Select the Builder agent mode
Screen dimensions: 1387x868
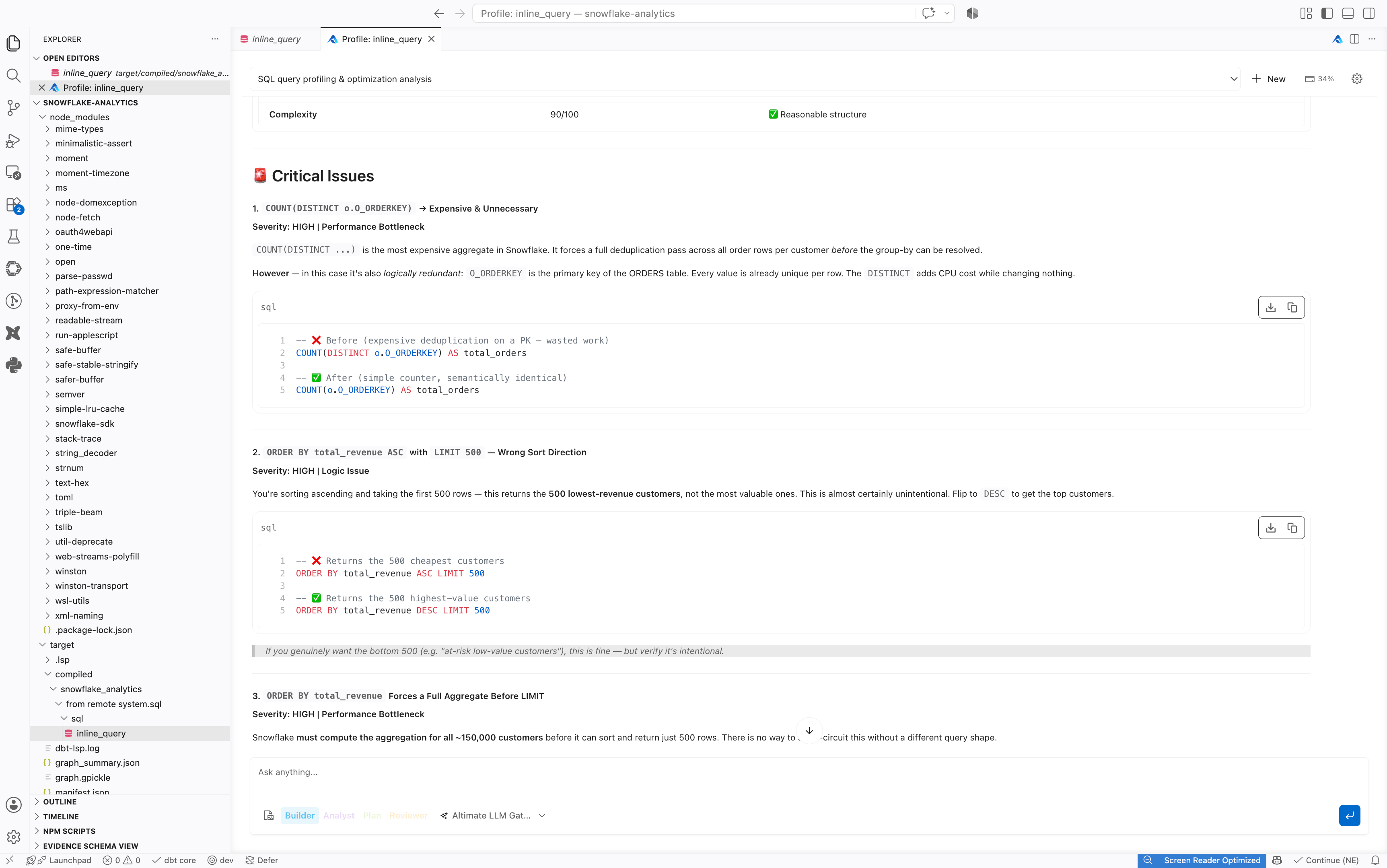300,815
